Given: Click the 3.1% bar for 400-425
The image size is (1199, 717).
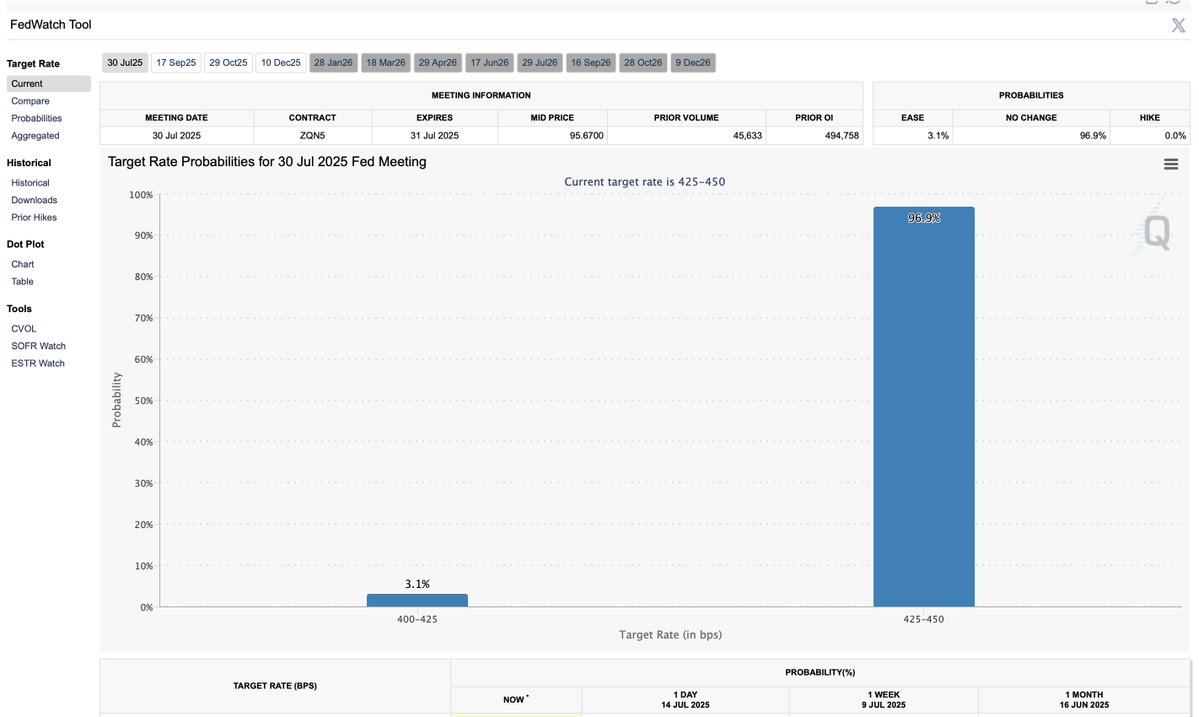Looking at the screenshot, I should point(417,600).
